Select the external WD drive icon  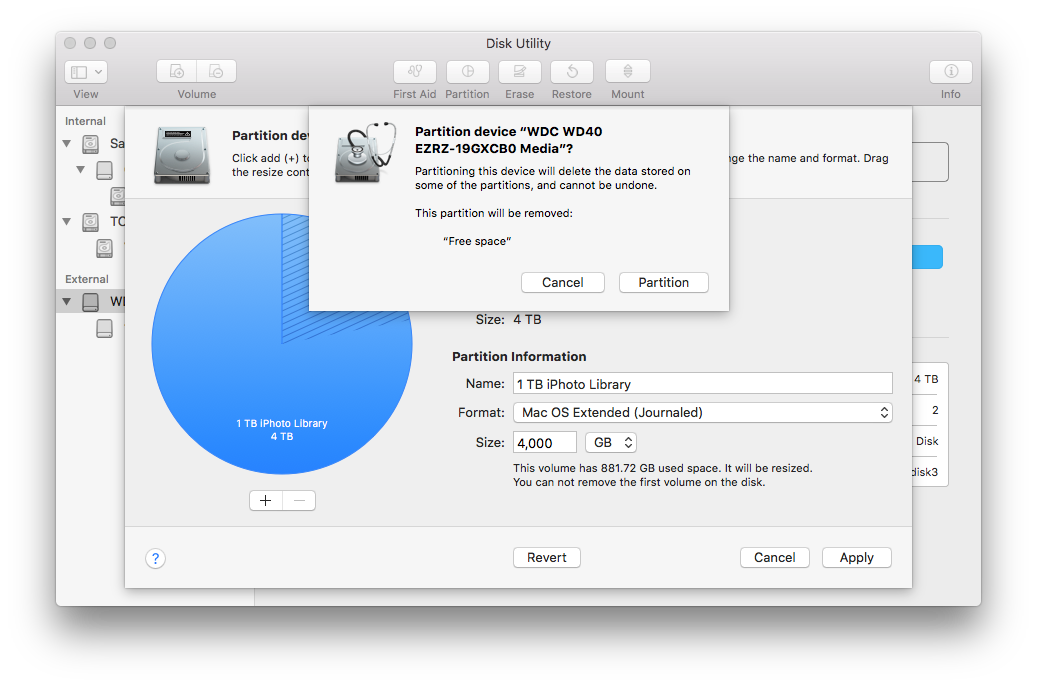pyautogui.click(x=91, y=302)
